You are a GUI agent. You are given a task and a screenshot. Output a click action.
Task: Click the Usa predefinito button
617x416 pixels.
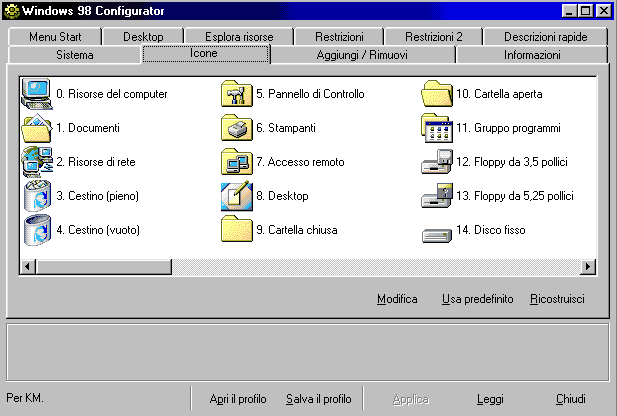pos(477,299)
